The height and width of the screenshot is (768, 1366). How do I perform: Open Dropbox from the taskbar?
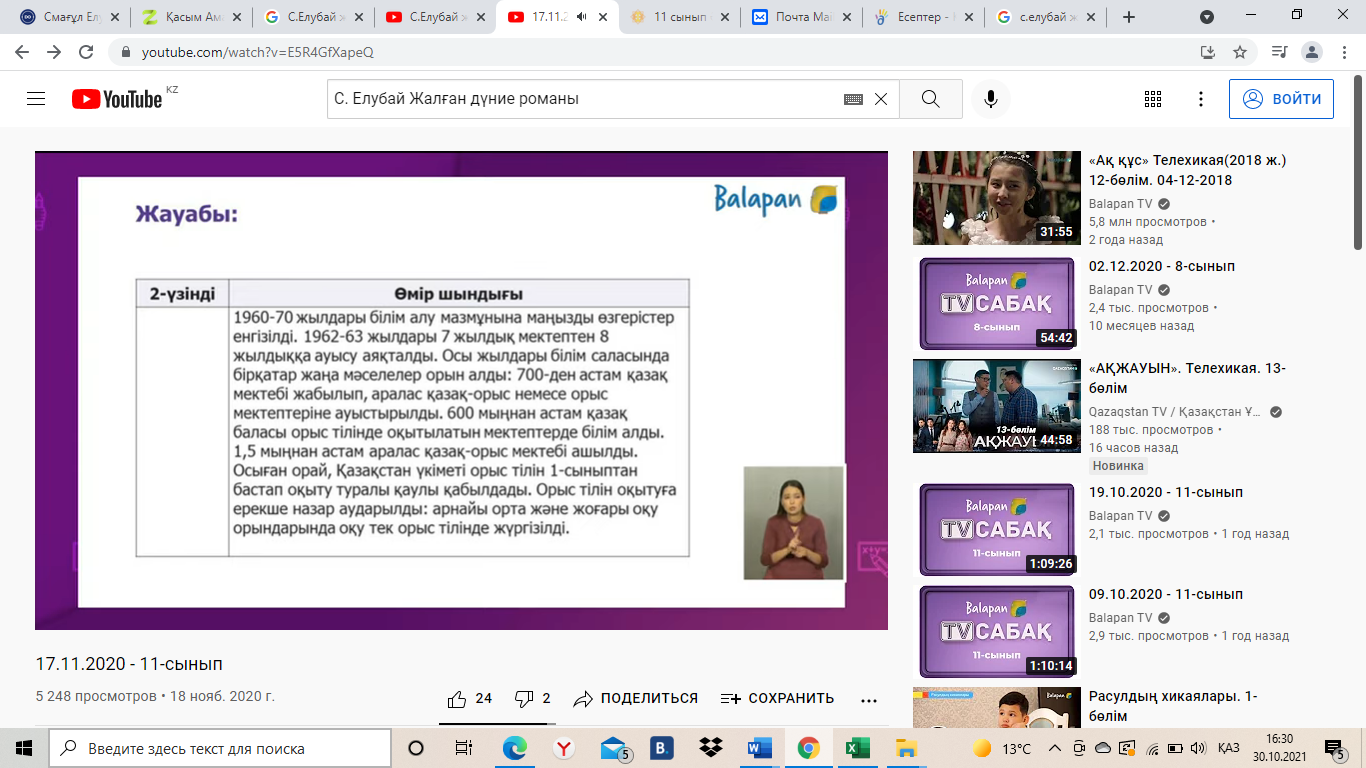coord(711,748)
